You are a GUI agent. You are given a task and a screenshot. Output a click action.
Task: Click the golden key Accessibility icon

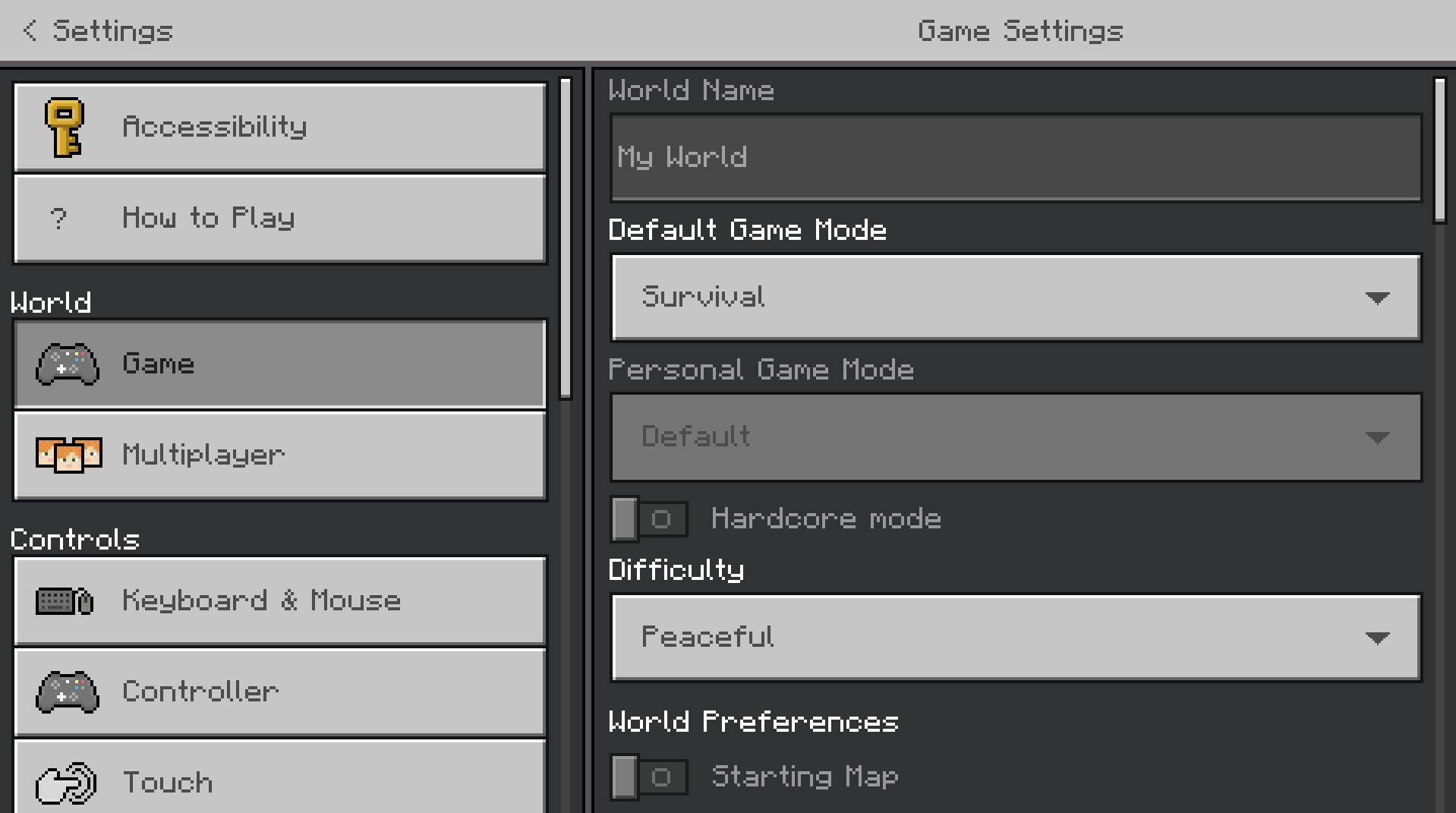[x=65, y=128]
